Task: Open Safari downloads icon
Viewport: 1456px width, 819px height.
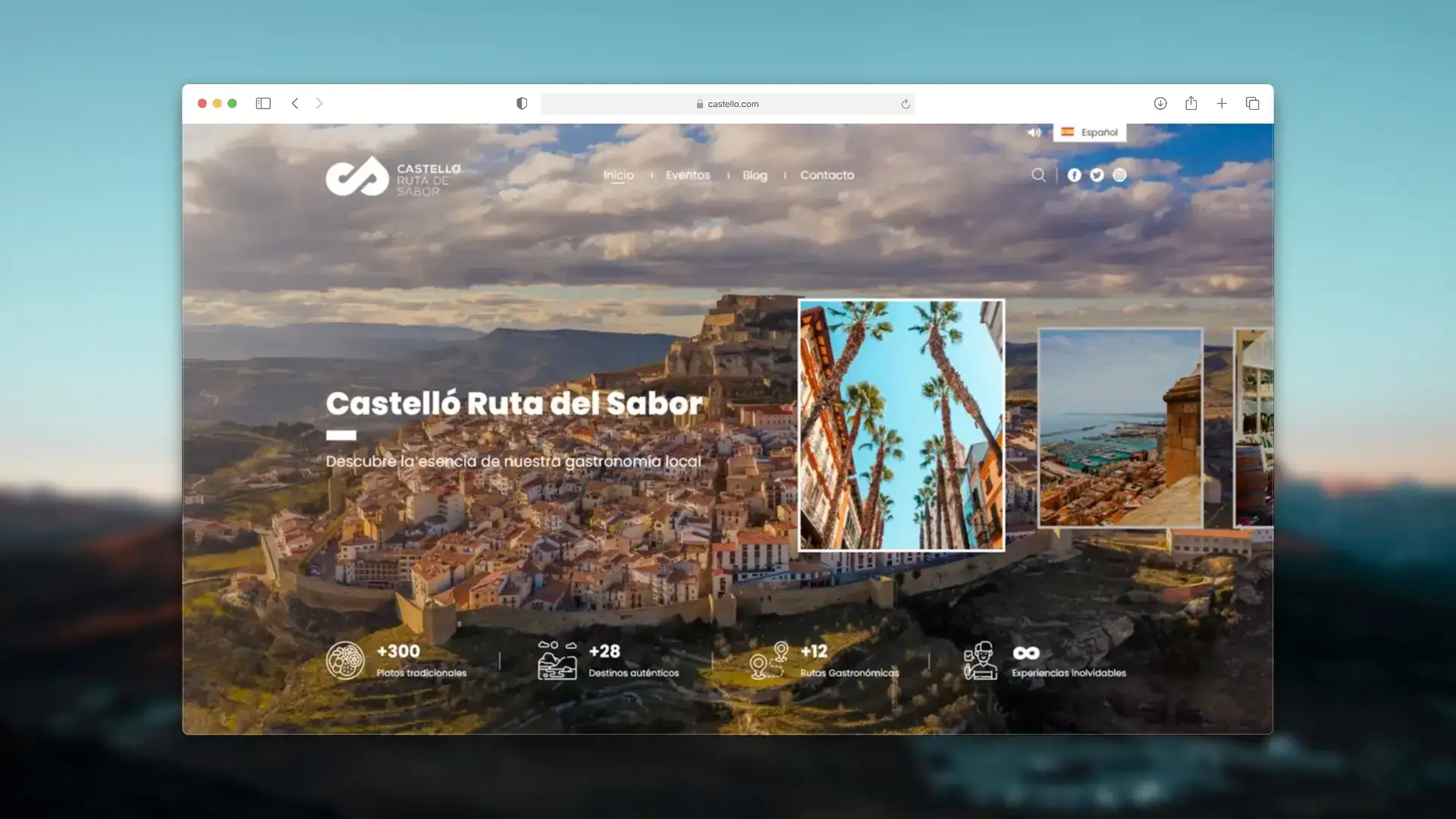Action: 1160,104
